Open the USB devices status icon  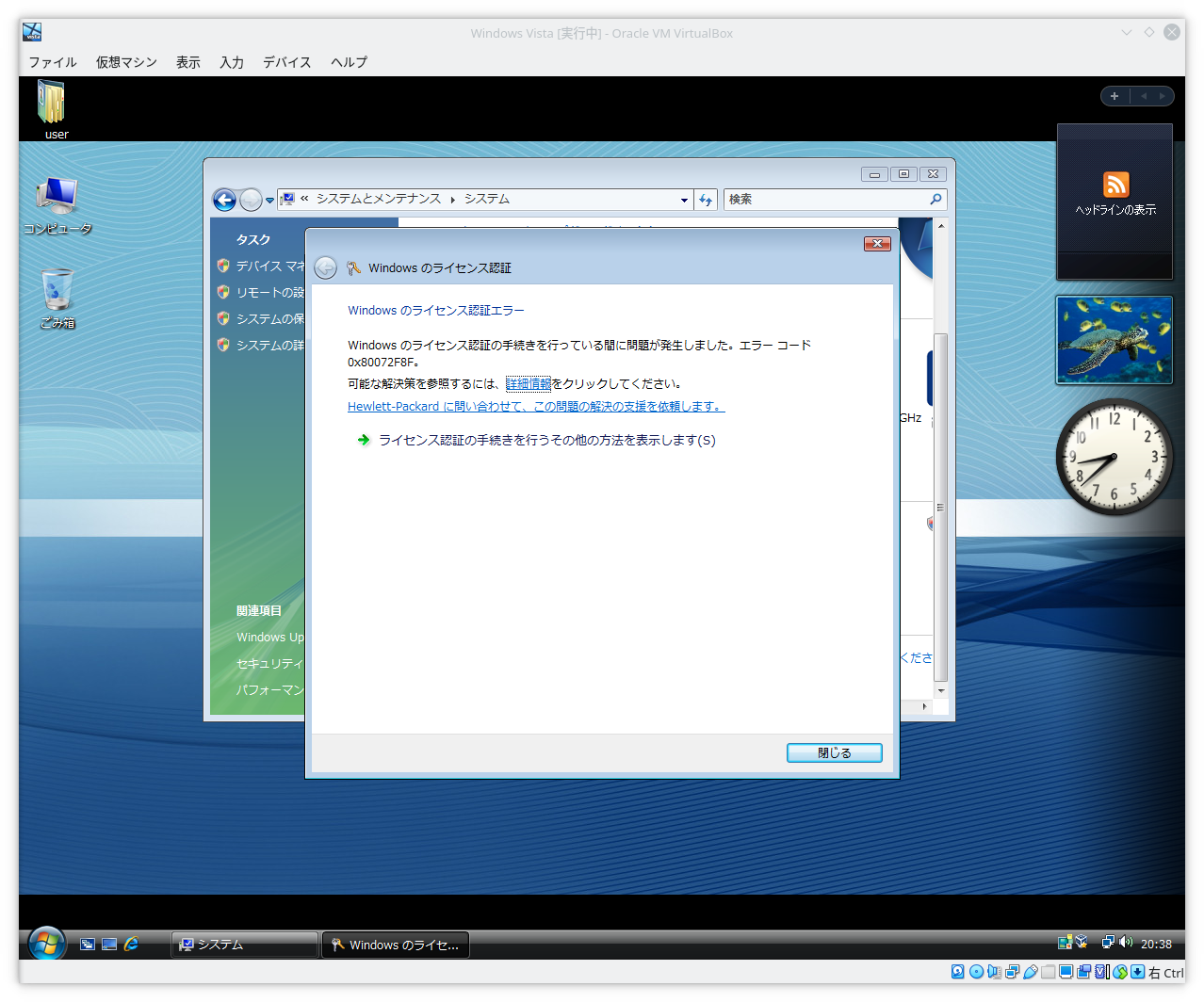pos(1030,972)
